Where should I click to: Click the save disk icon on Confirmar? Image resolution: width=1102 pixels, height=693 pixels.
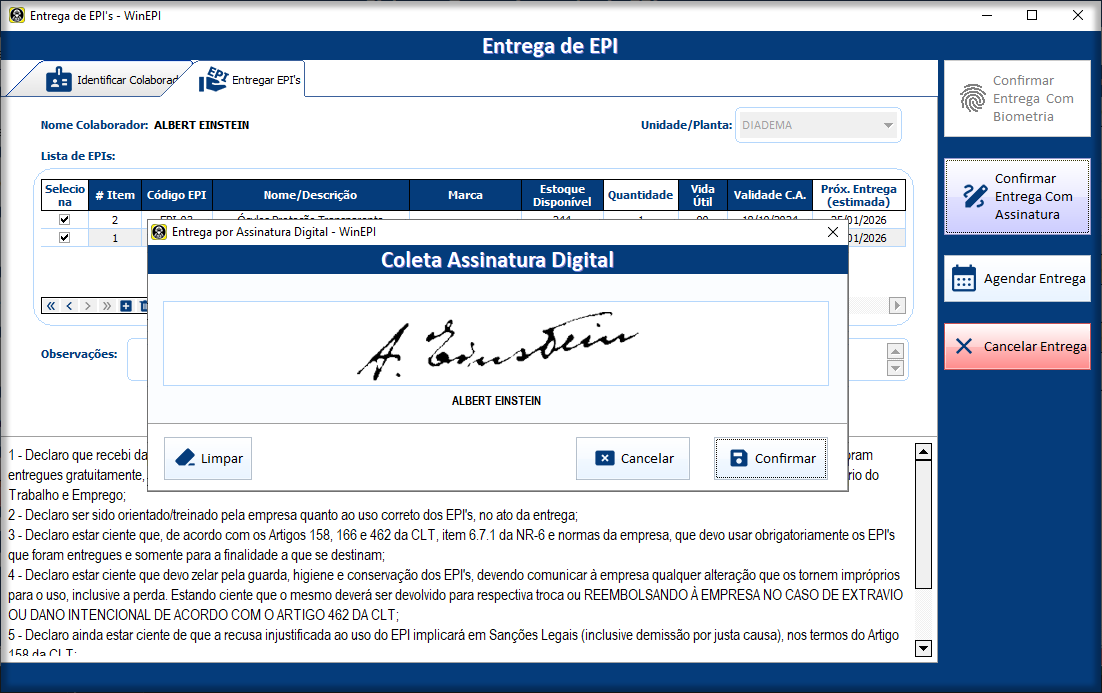738,458
